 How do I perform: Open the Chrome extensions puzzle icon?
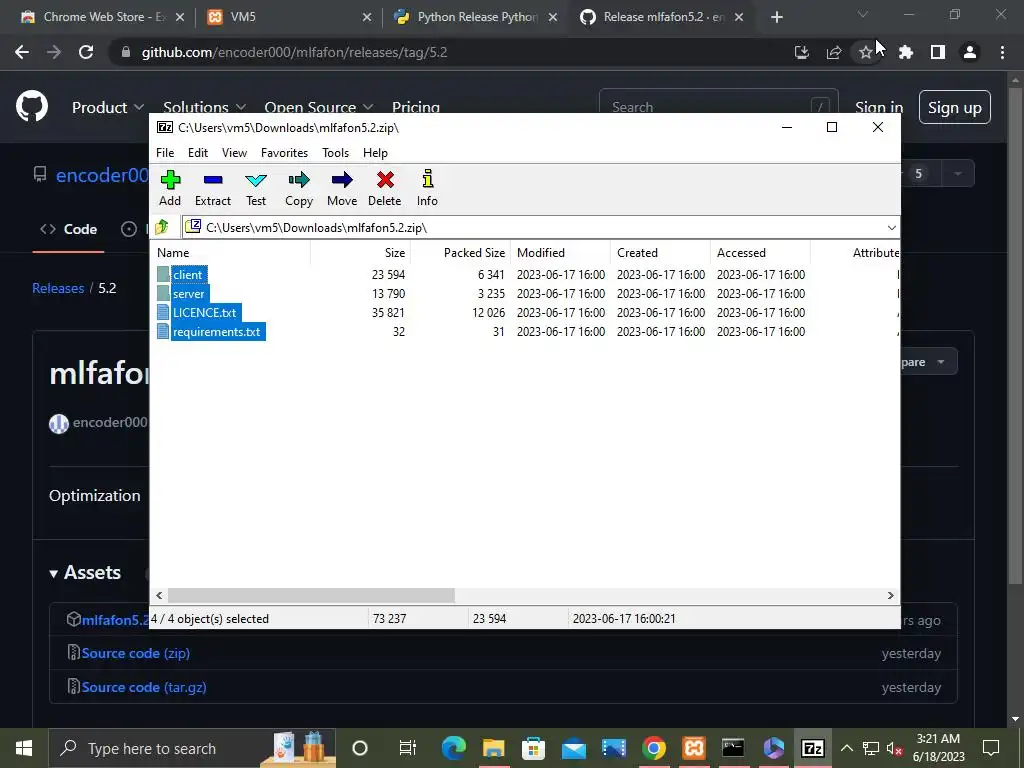click(906, 52)
